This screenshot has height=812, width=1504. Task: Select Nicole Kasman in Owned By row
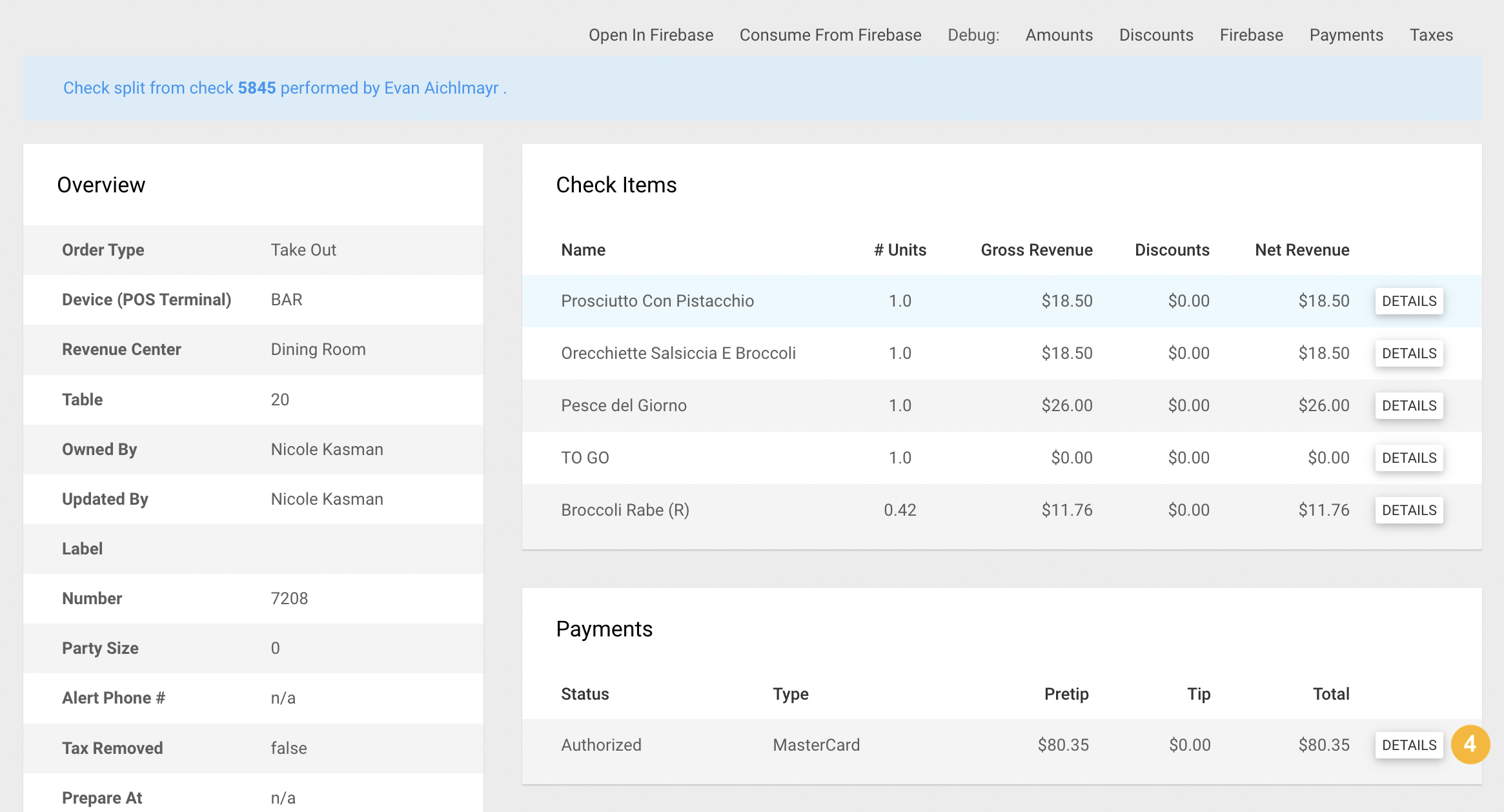tap(327, 449)
